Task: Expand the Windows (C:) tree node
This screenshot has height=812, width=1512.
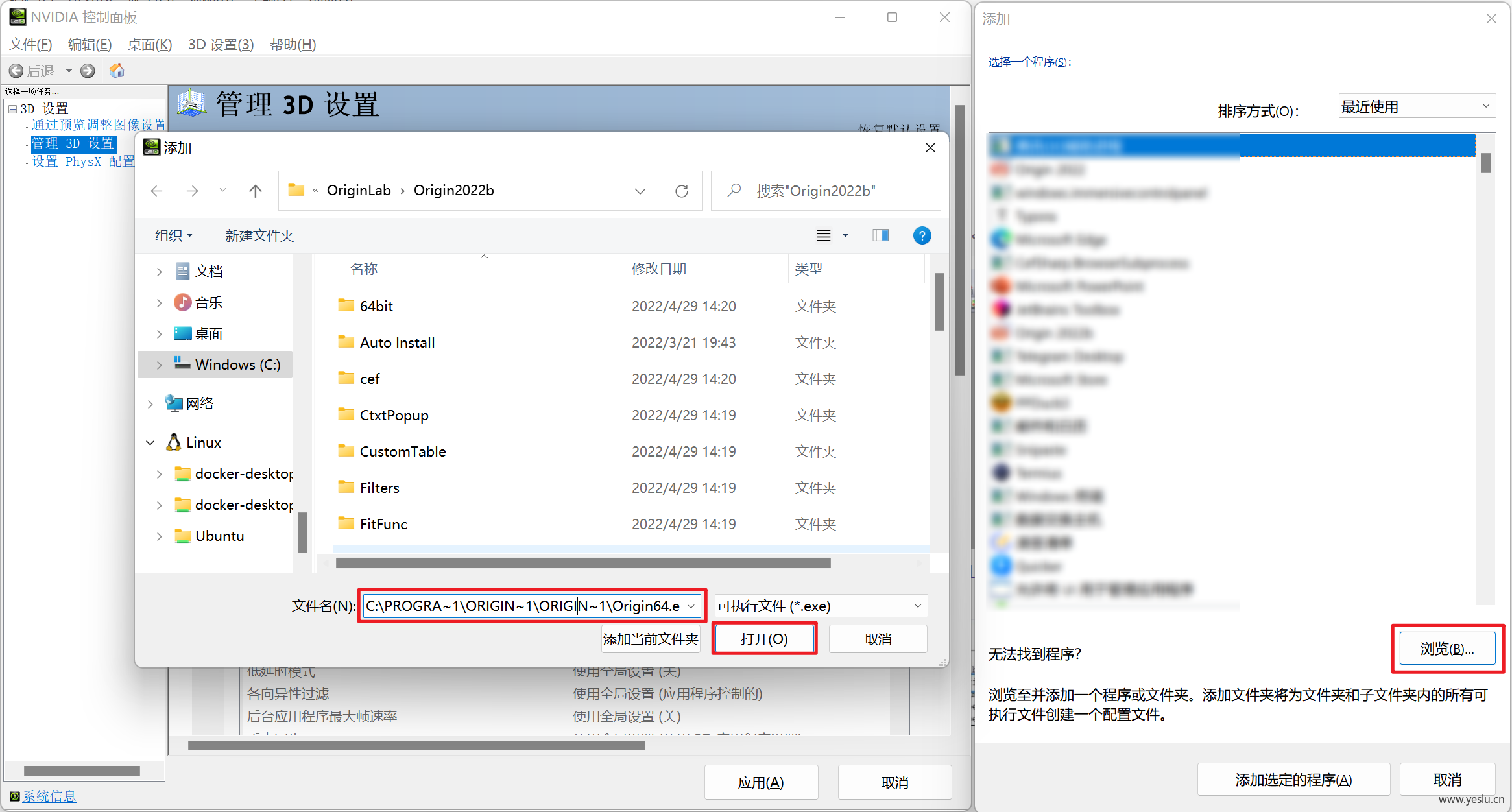Action: (159, 365)
